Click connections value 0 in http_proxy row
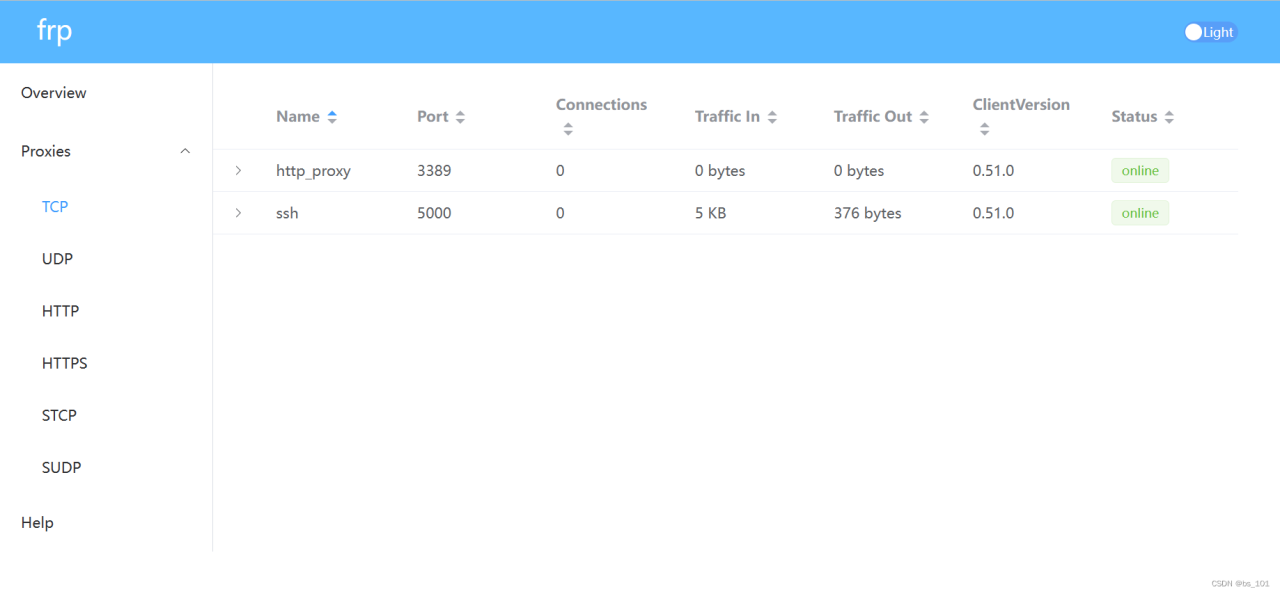Viewport: 1280px width, 594px height. coord(560,171)
